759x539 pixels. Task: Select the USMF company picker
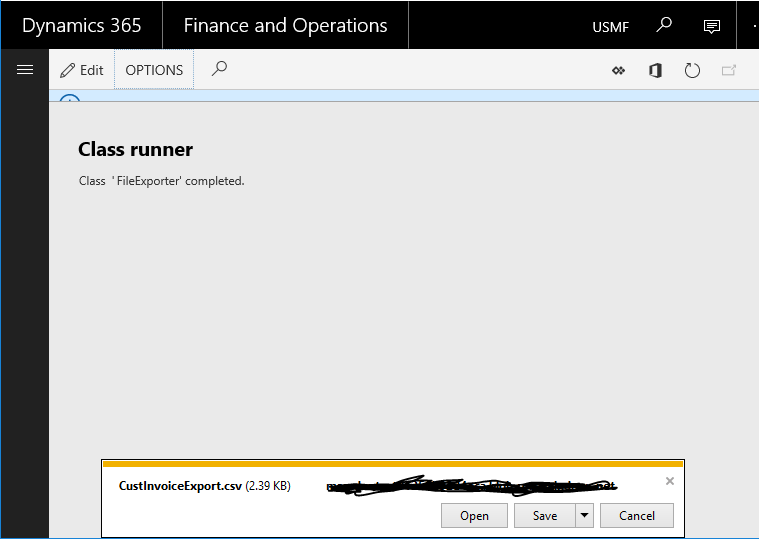click(610, 27)
